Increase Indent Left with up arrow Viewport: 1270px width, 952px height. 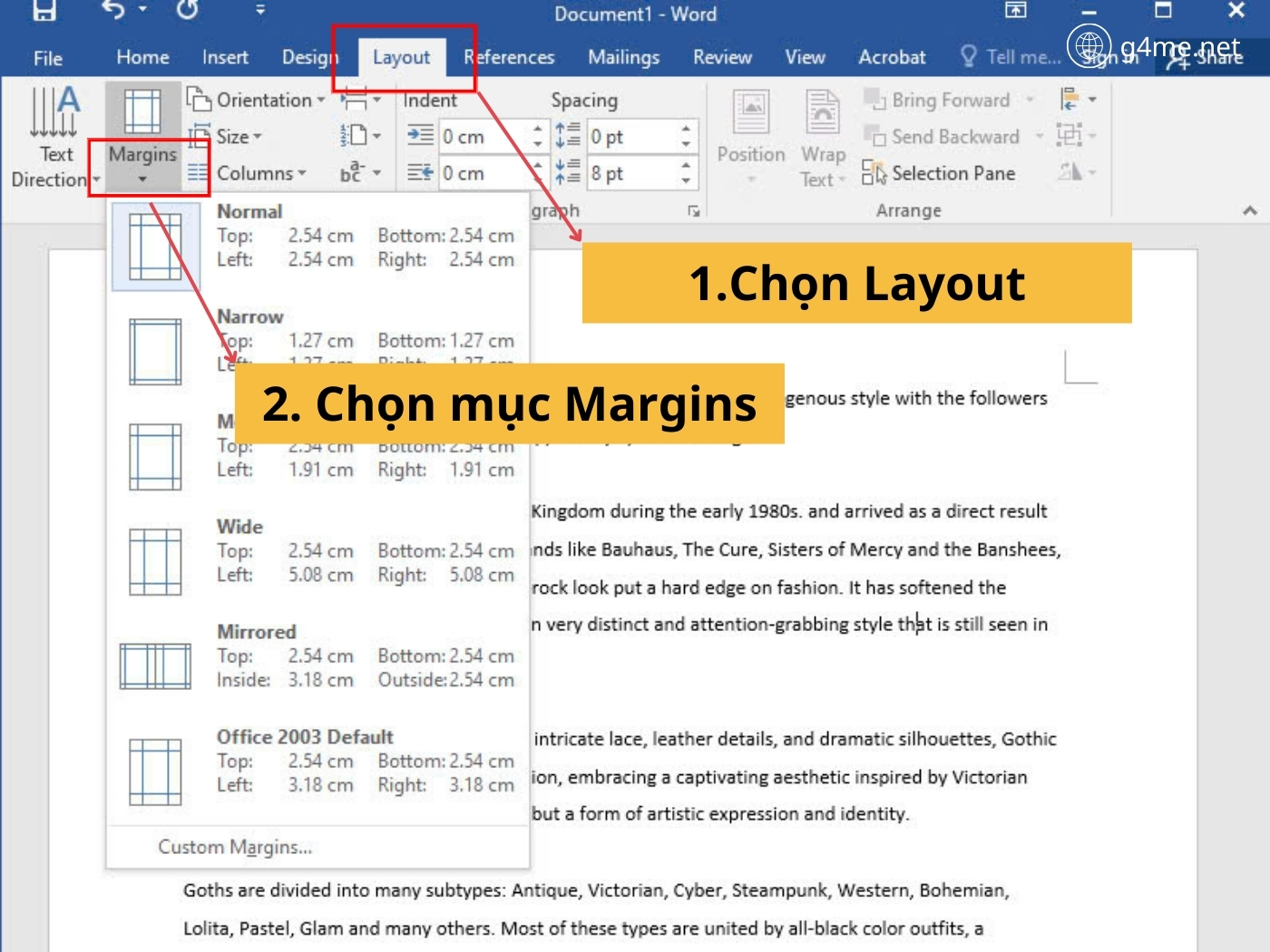pyautogui.click(x=538, y=130)
